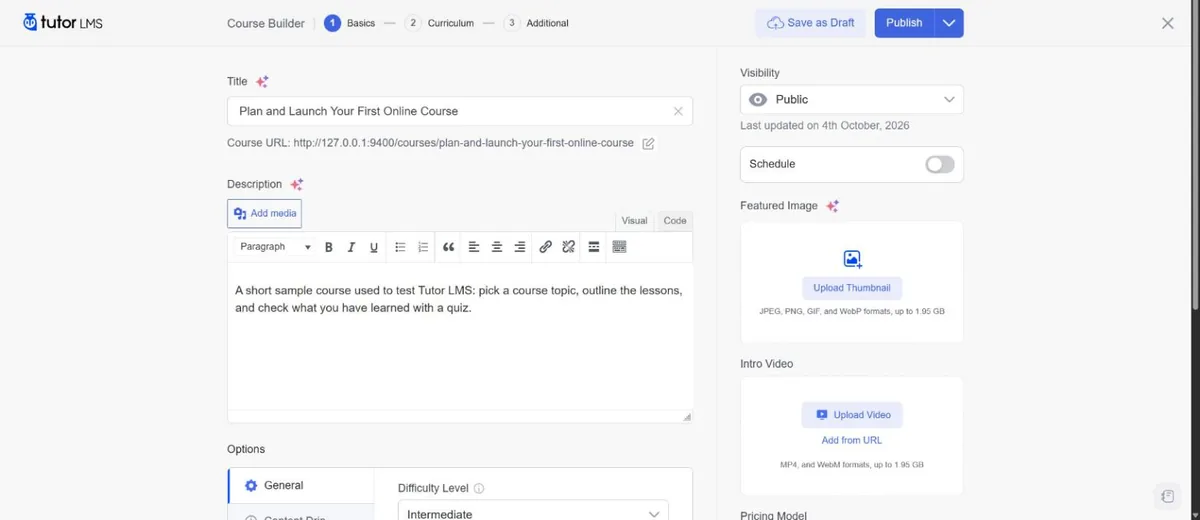
Task: Open info tooltip beside Difficulty Level
Action: click(479, 489)
